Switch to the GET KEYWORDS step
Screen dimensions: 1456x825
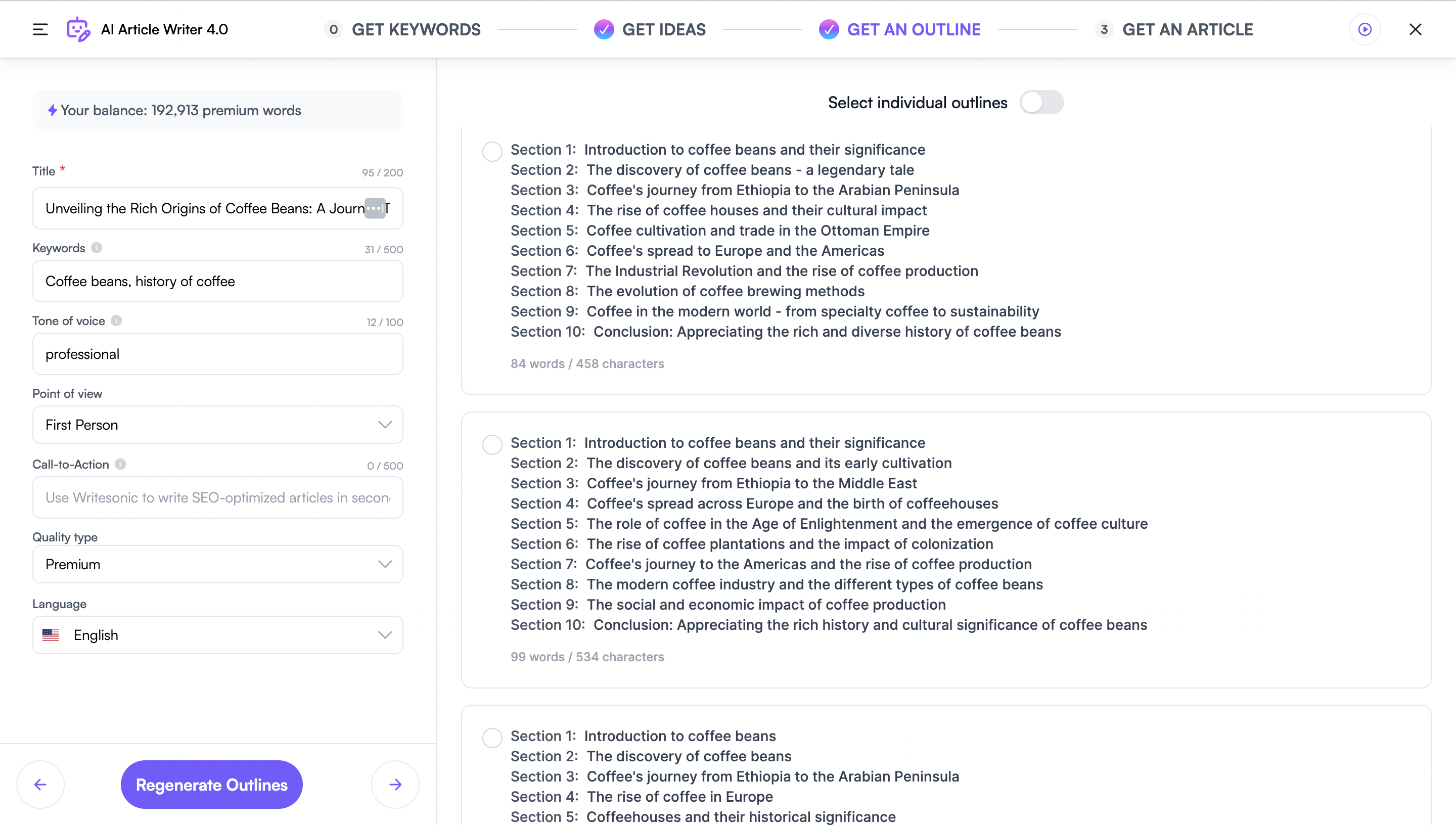(x=417, y=29)
